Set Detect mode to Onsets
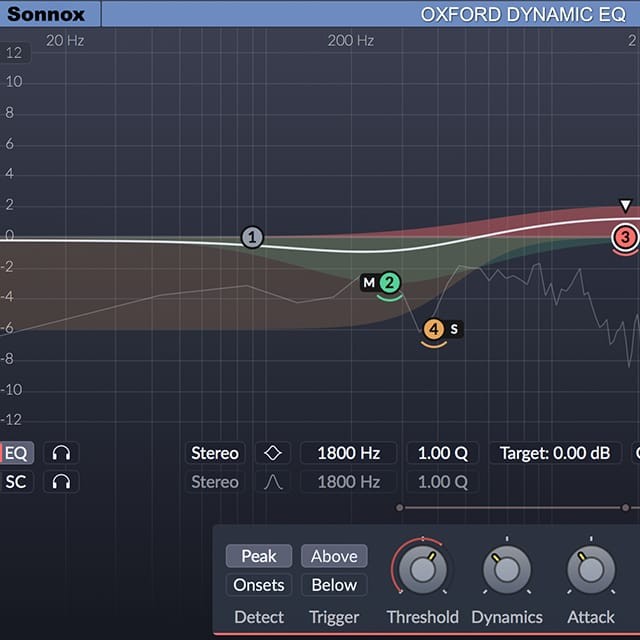This screenshot has width=640, height=640. tap(259, 585)
